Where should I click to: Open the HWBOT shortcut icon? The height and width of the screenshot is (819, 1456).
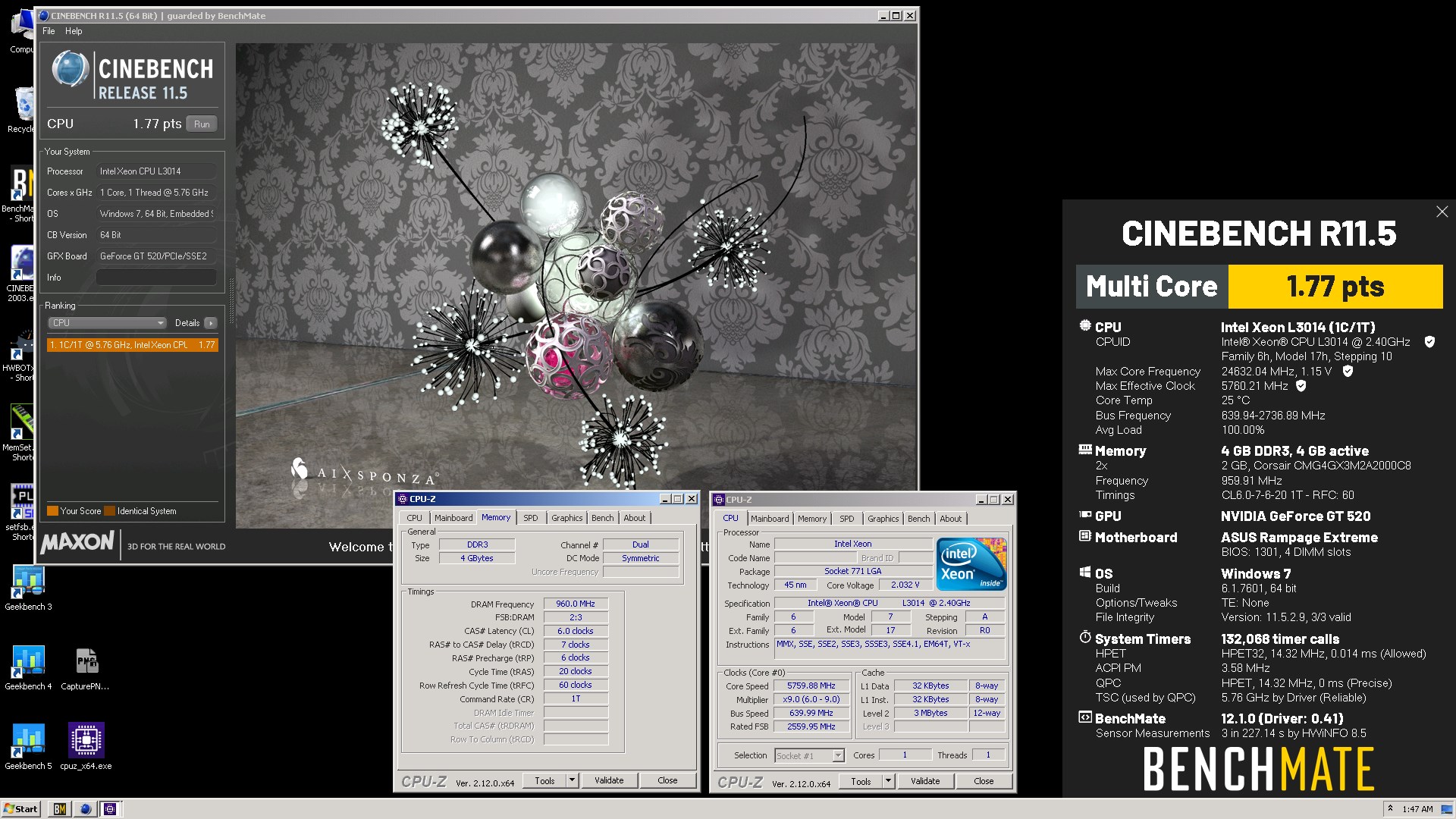tap(20, 355)
